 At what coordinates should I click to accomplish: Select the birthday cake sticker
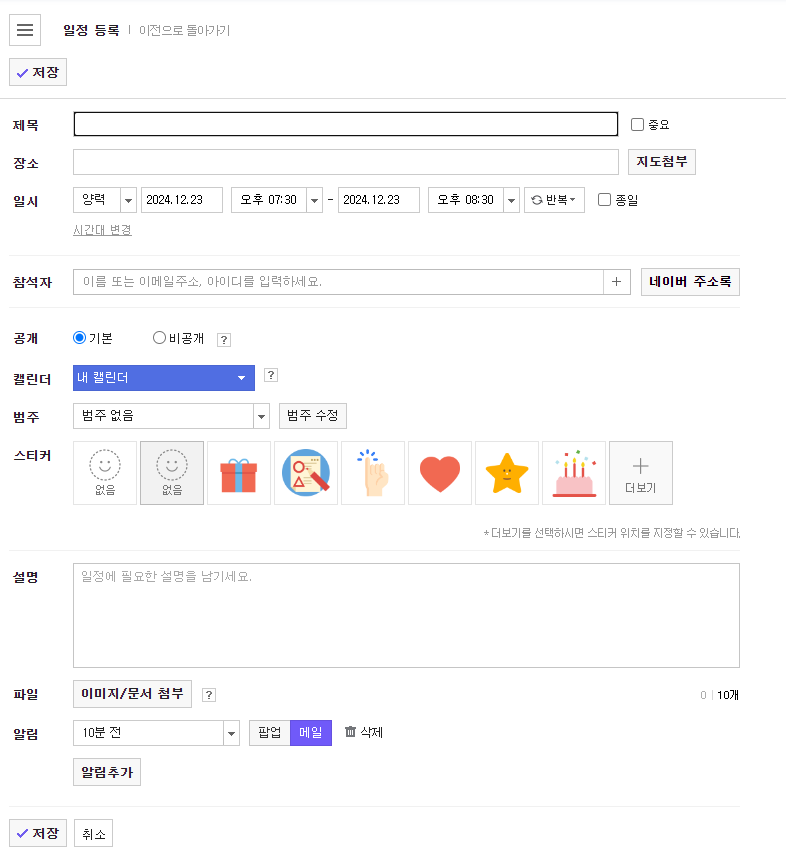[573, 472]
